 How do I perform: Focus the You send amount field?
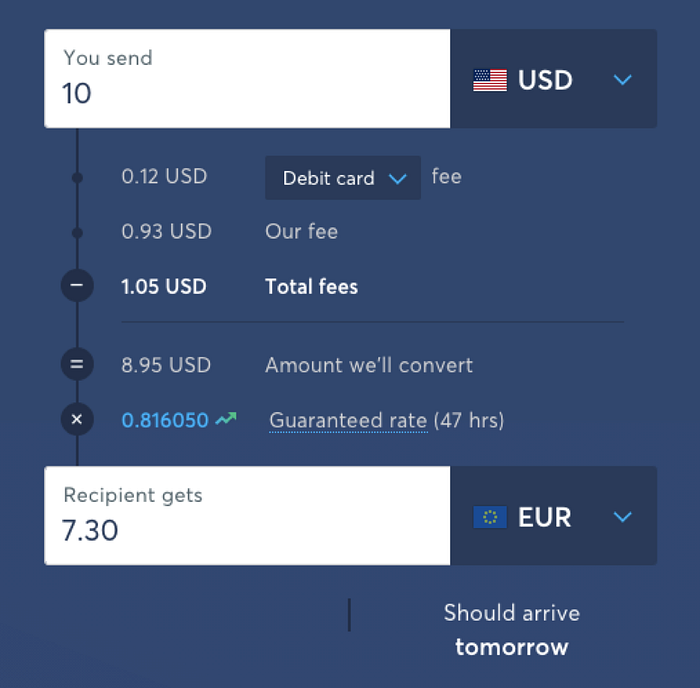pyautogui.click(x=247, y=79)
